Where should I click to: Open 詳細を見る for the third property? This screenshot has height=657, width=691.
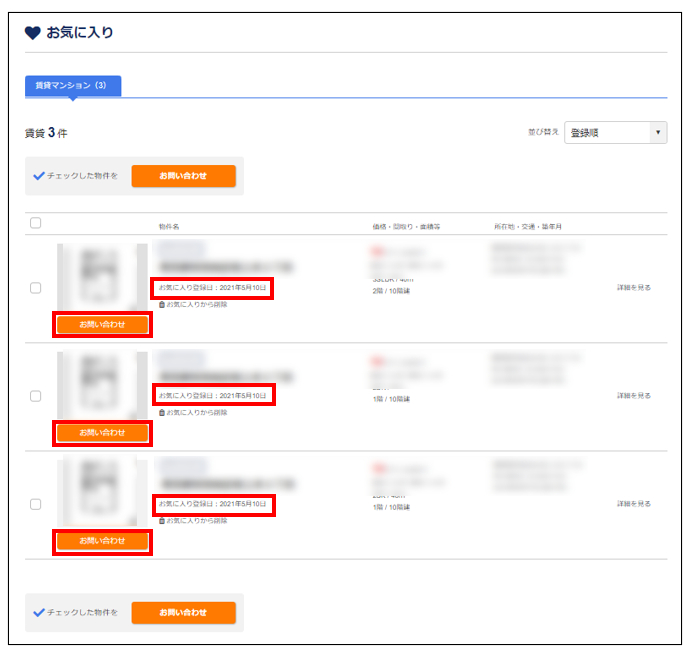633,504
